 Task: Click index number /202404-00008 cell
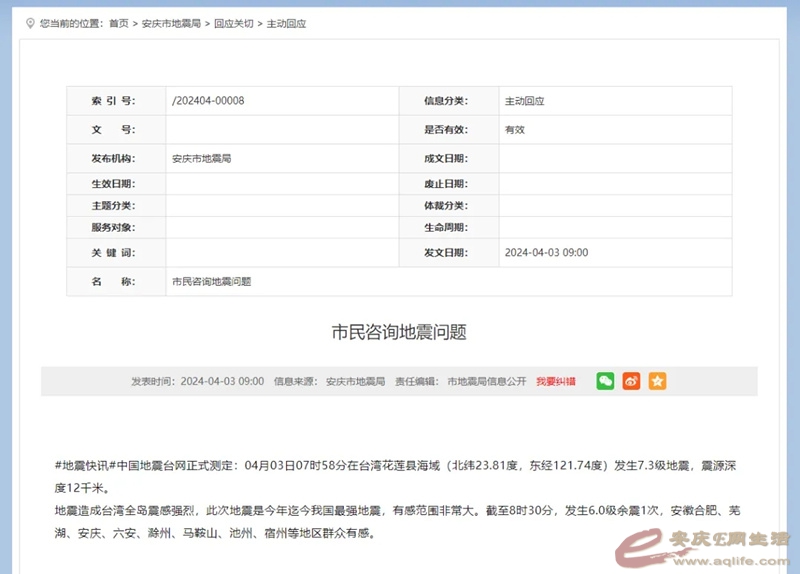coord(208,101)
